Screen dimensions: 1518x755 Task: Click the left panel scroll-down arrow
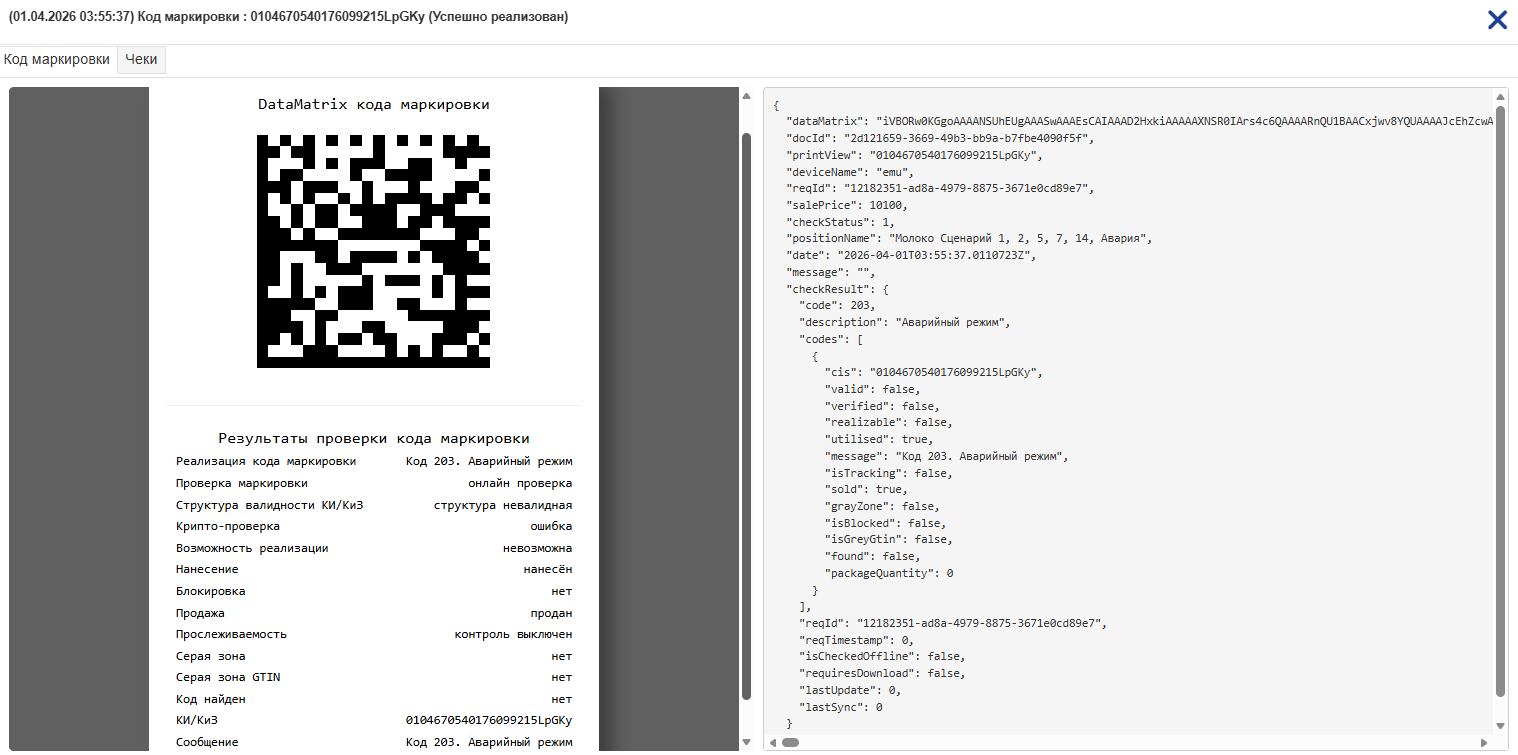click(745, 741)
